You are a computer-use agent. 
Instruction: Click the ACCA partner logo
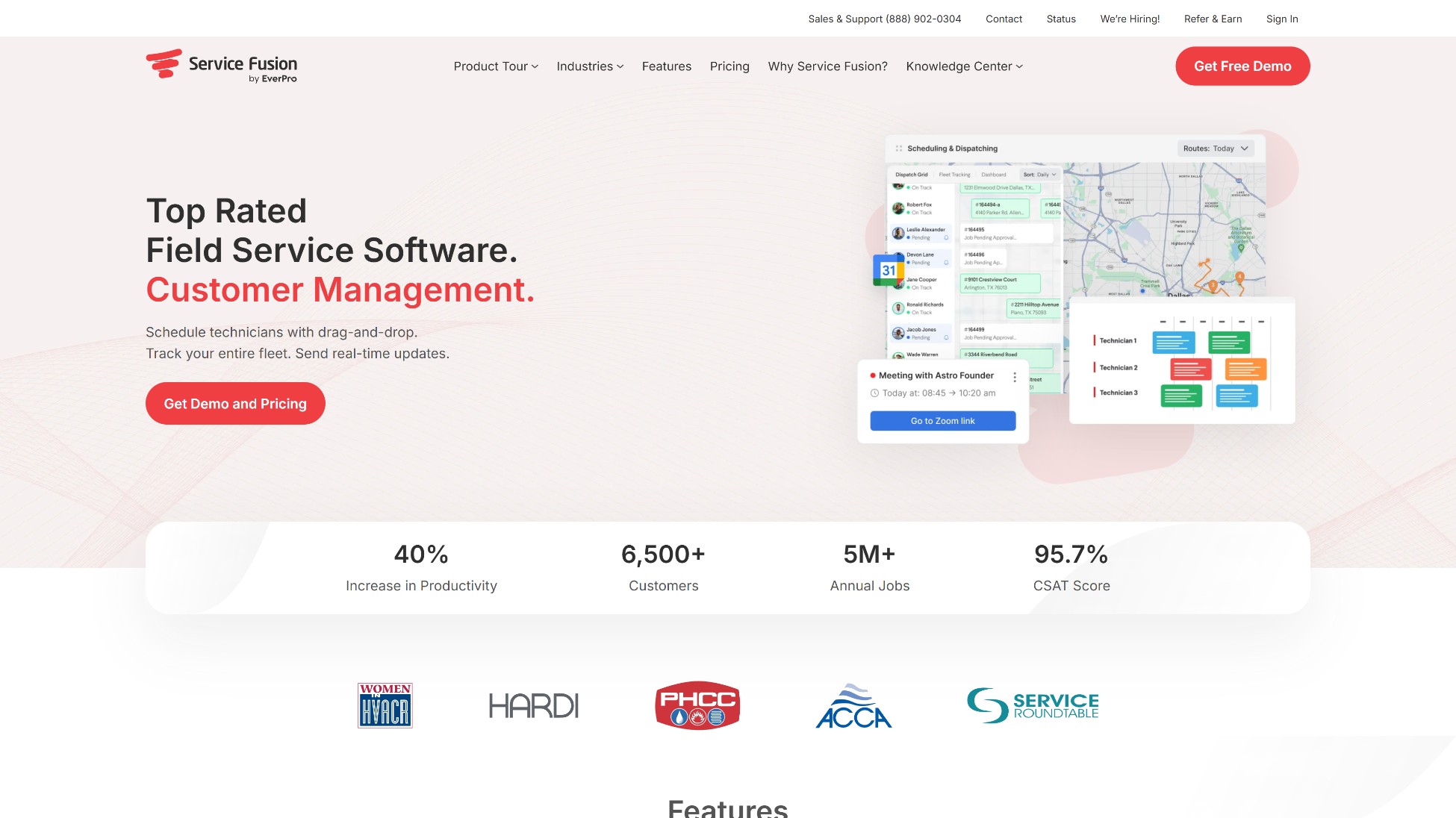tap(853, 705)
